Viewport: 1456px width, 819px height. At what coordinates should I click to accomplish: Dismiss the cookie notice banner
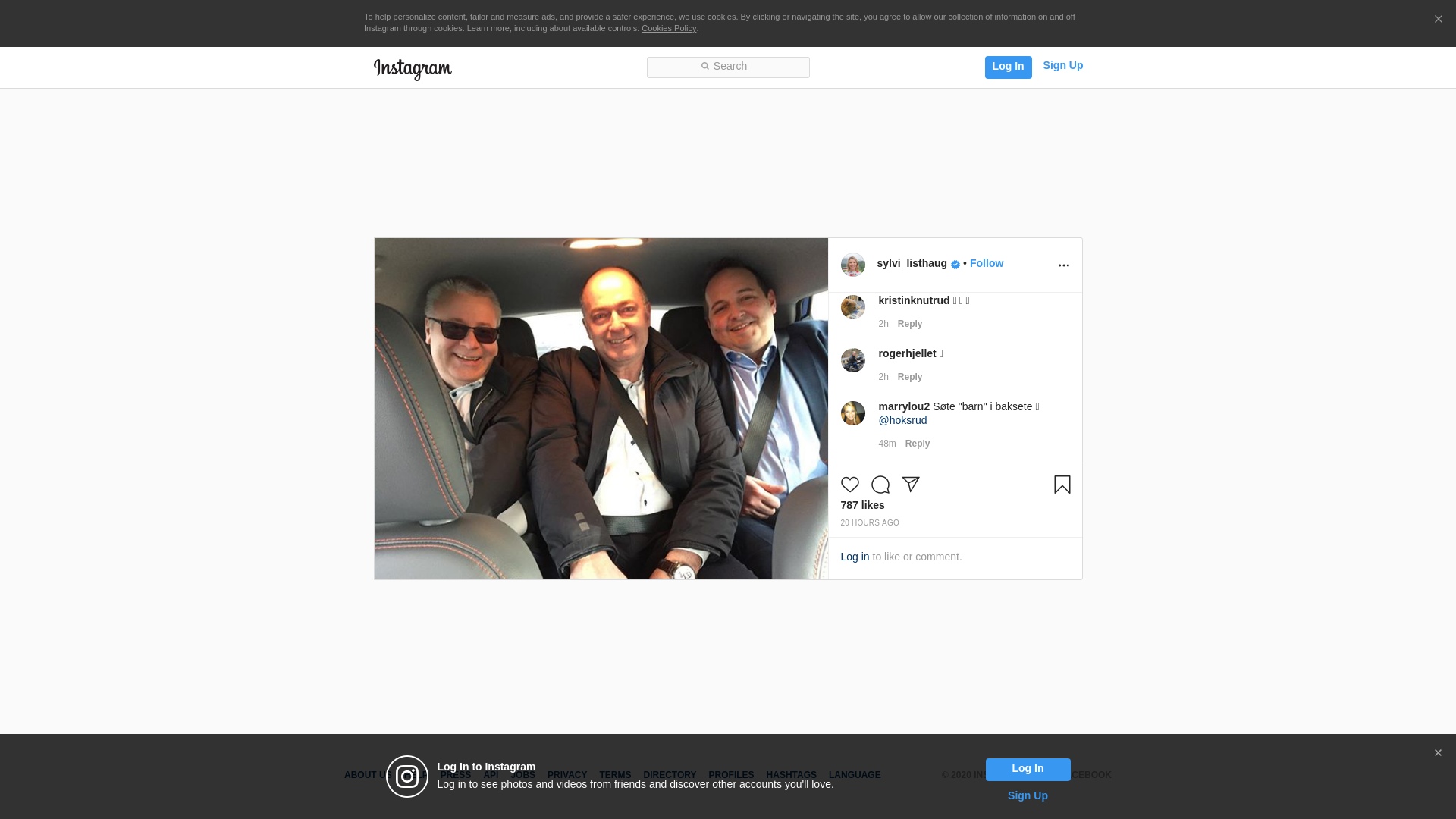coord(1438,19)
